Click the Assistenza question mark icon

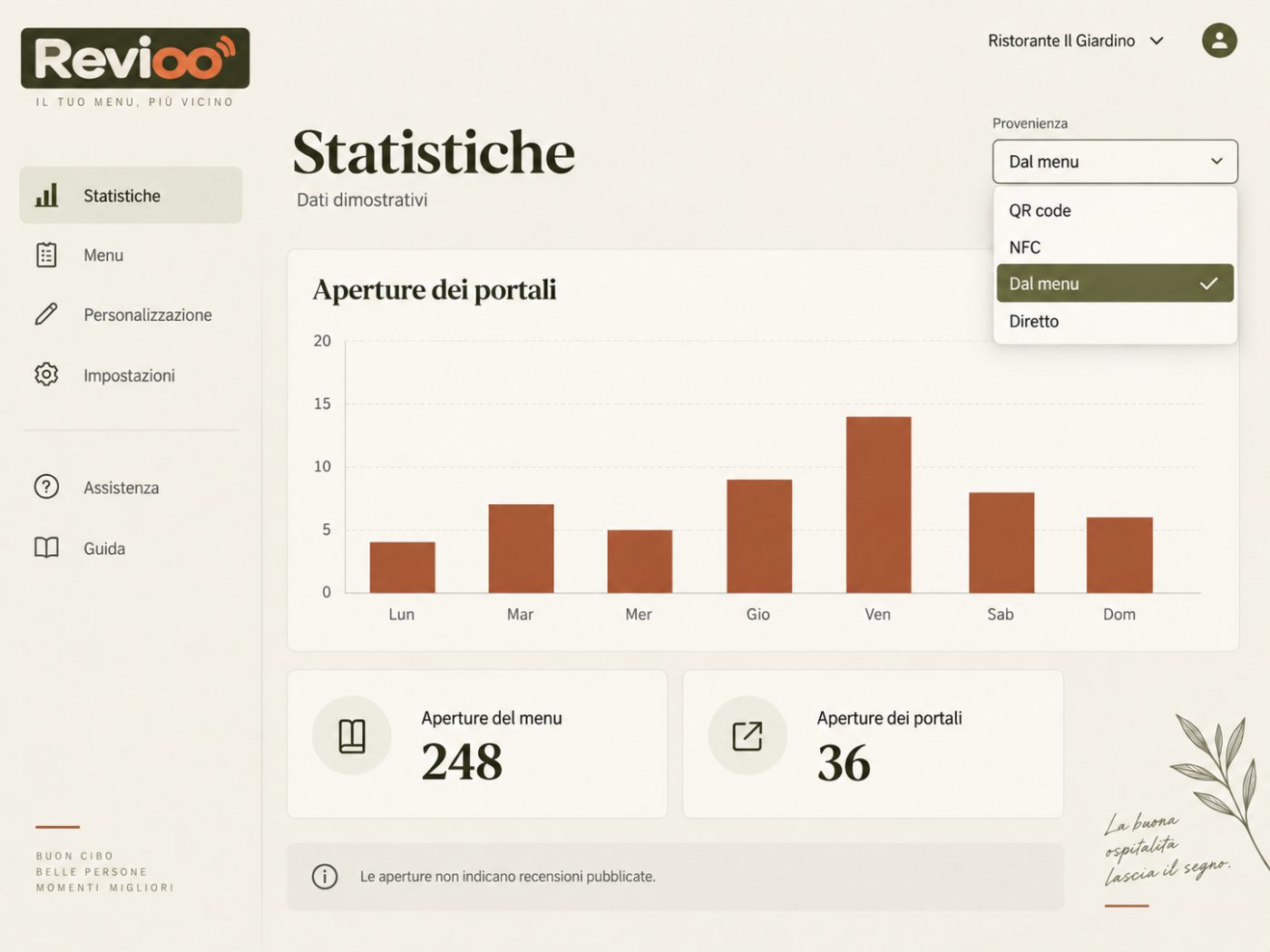46,487
